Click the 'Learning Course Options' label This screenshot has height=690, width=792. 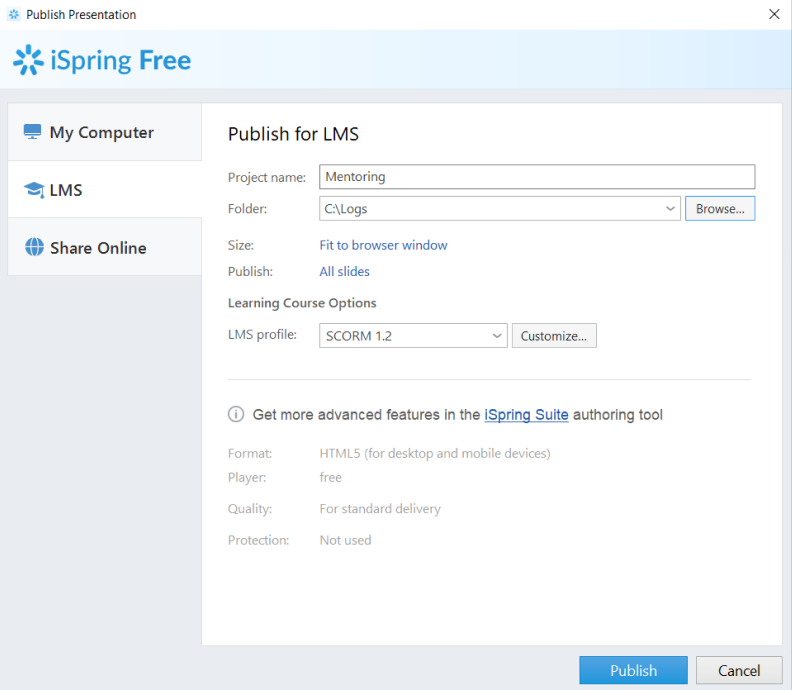click(x=302, y=303)
